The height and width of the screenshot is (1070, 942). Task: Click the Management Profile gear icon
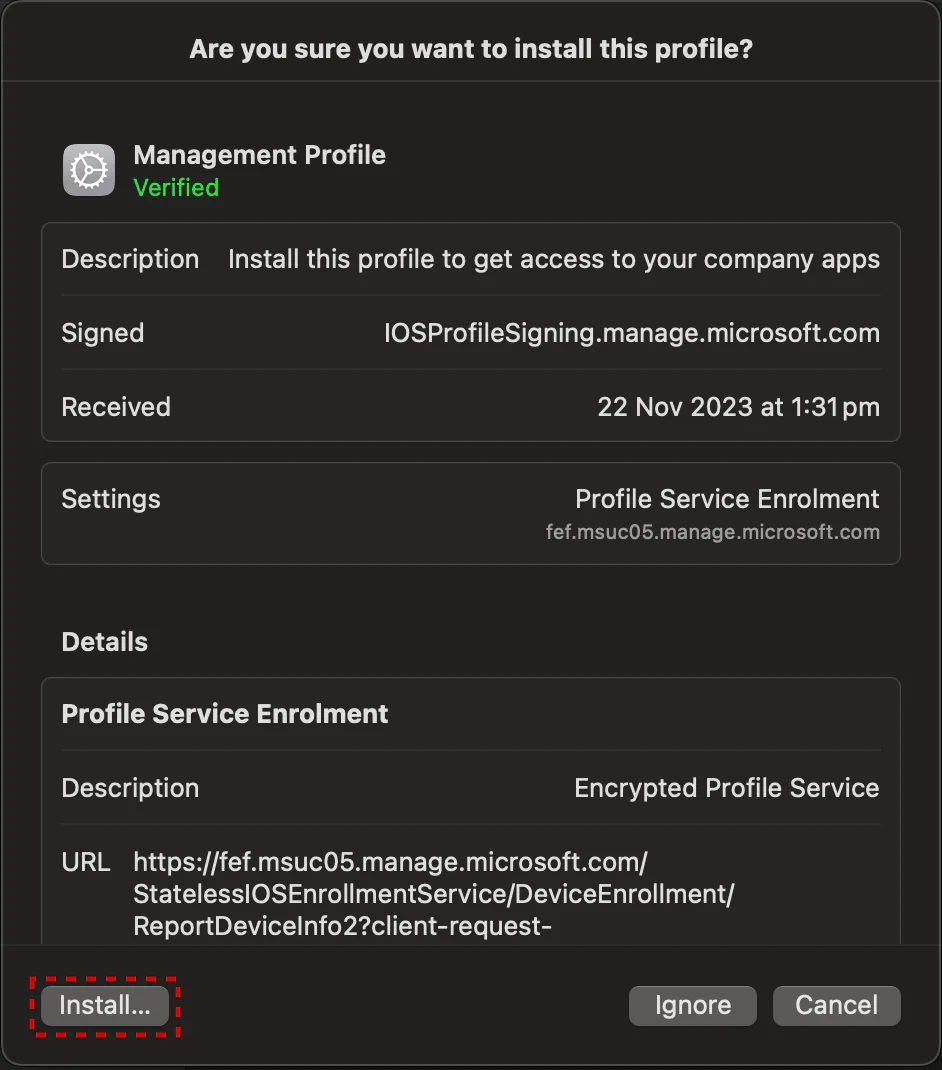point(89,170)
